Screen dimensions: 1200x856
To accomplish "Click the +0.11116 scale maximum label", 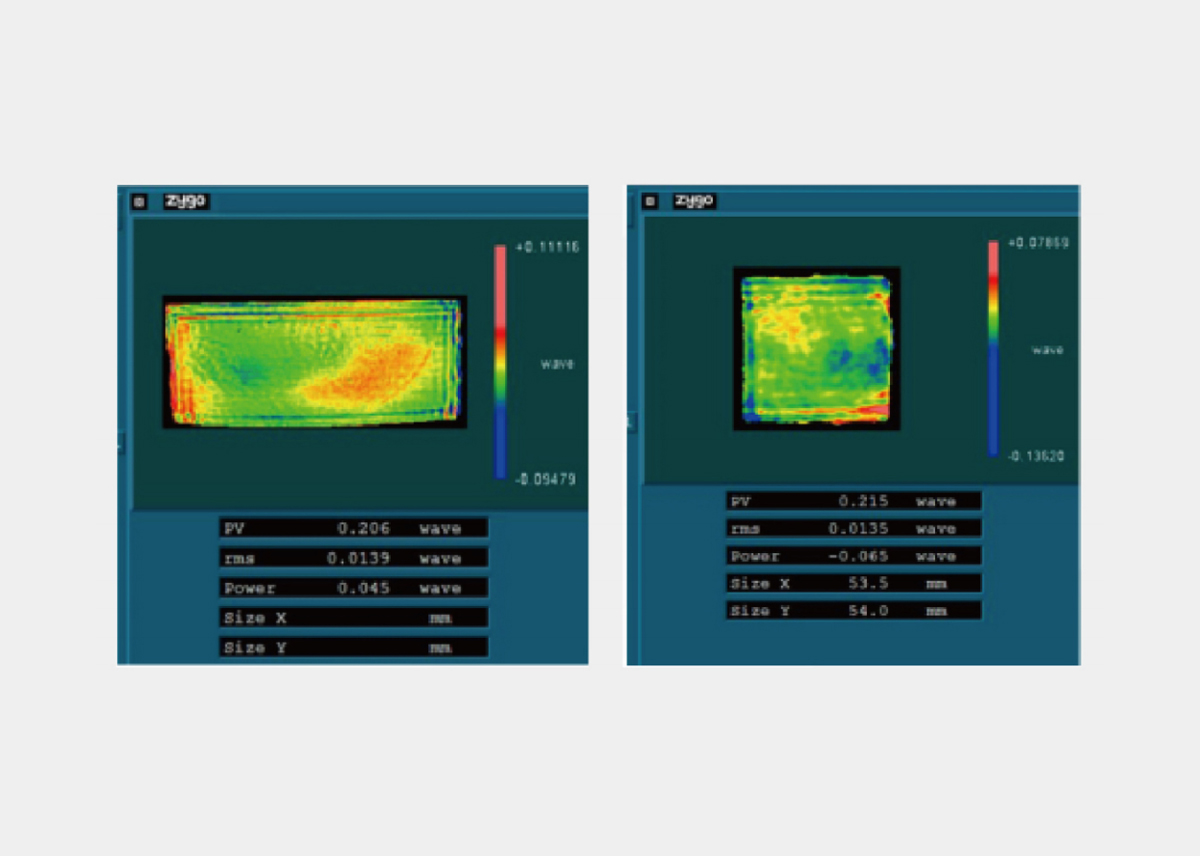I will pos(547,247).
